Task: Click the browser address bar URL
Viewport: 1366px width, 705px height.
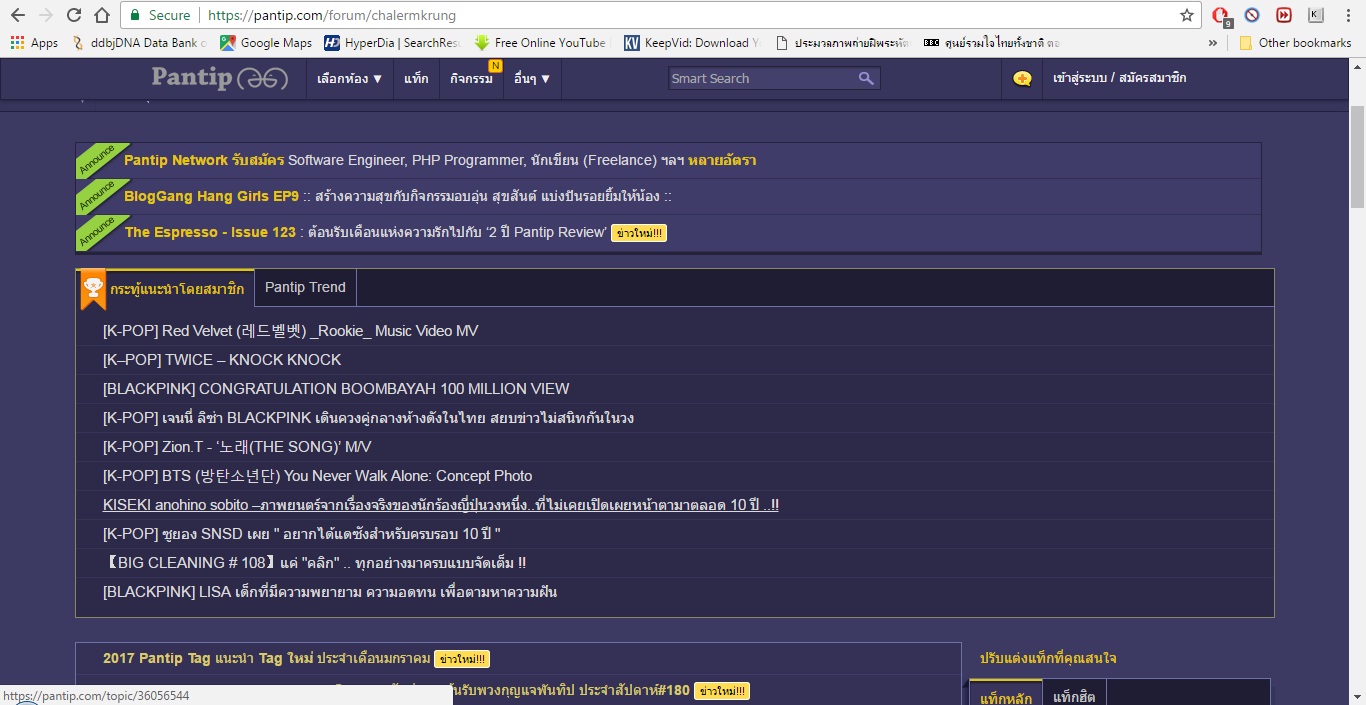Action: pyautogui.click(x=332, y=15)
